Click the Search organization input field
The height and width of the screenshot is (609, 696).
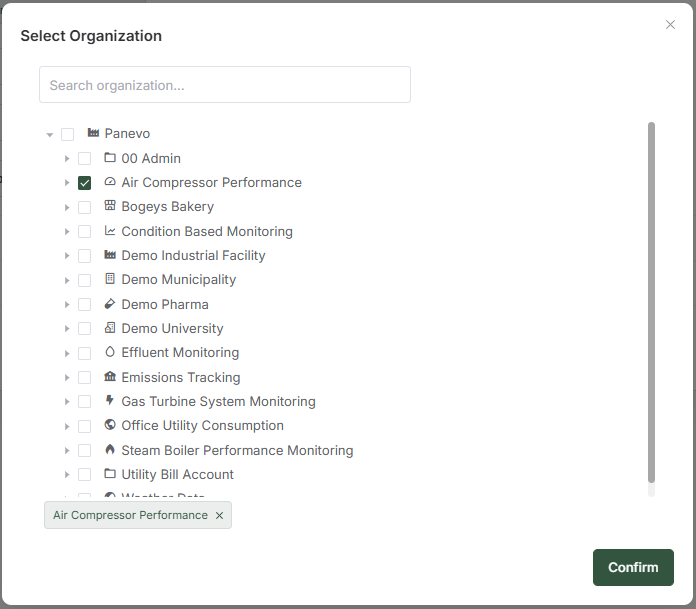pyautogui.click(x=225, y=85)
